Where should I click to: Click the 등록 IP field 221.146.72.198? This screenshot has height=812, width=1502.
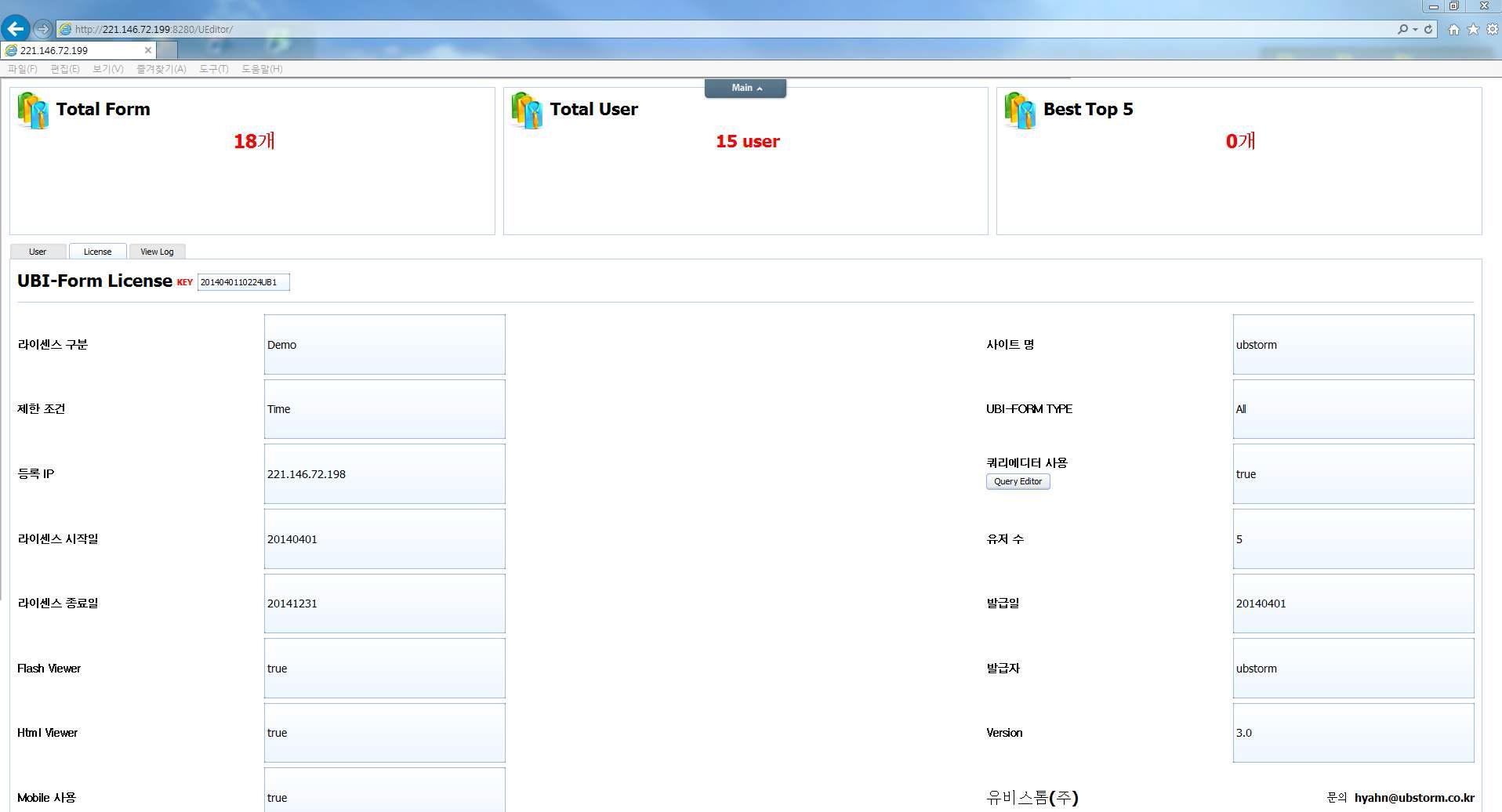(384, 474)
